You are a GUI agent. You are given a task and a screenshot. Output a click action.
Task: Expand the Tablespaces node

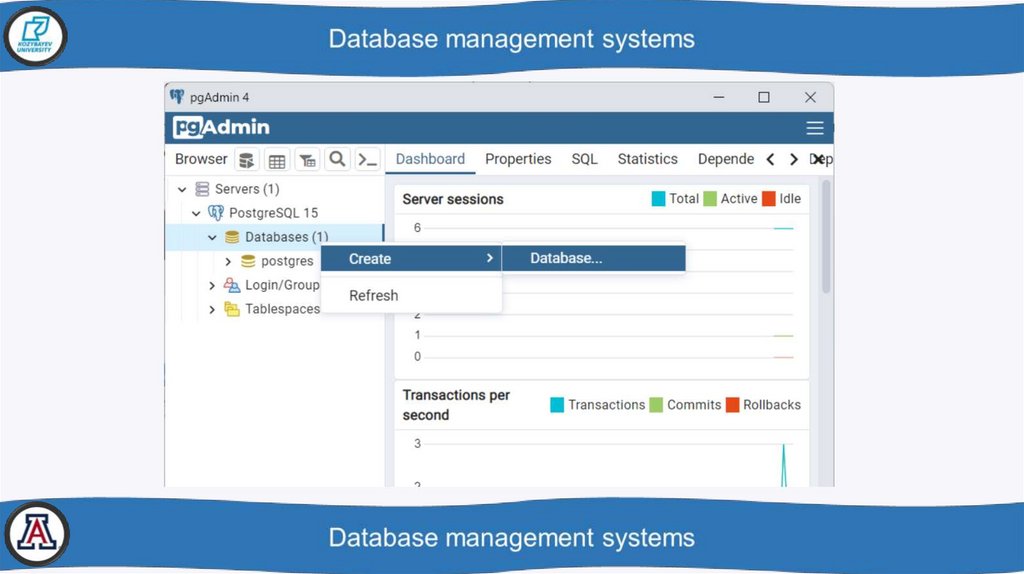pyautogui.click(x=212, y=310)
